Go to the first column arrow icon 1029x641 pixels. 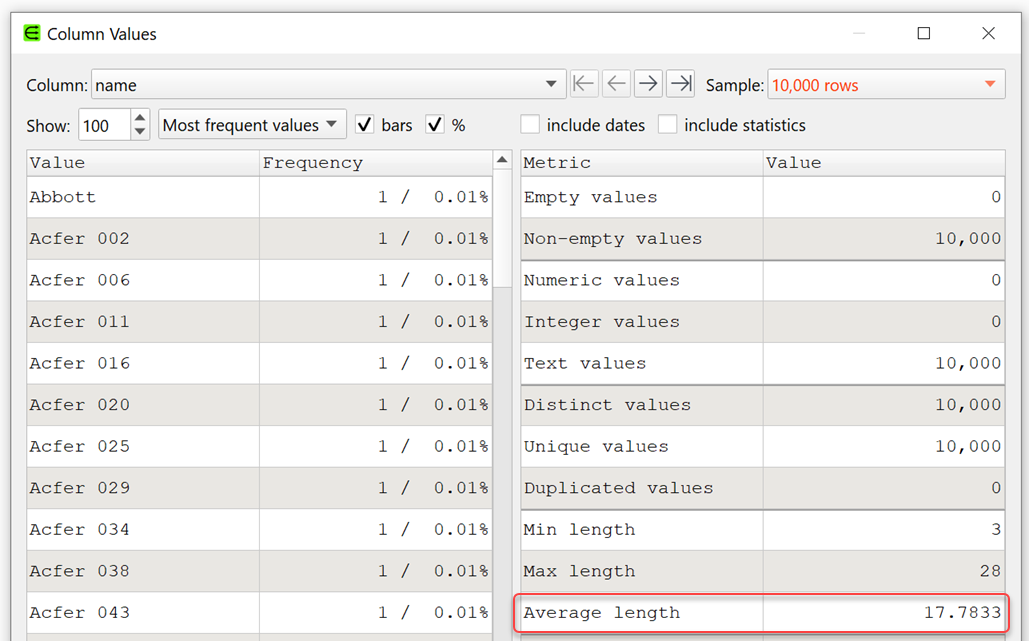tap(584, 84)
